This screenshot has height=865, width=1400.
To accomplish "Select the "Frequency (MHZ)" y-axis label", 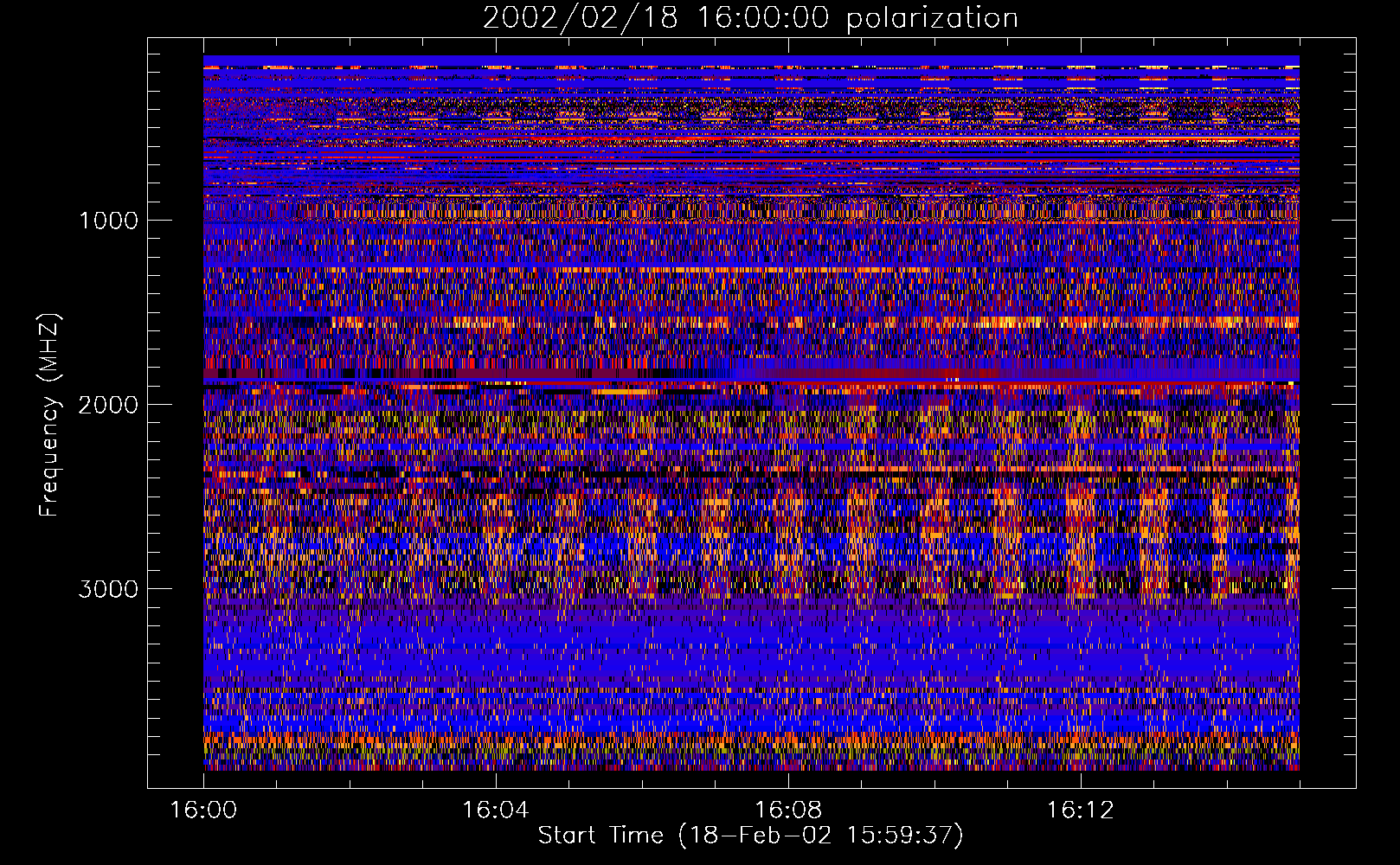I will click(49, 415).
